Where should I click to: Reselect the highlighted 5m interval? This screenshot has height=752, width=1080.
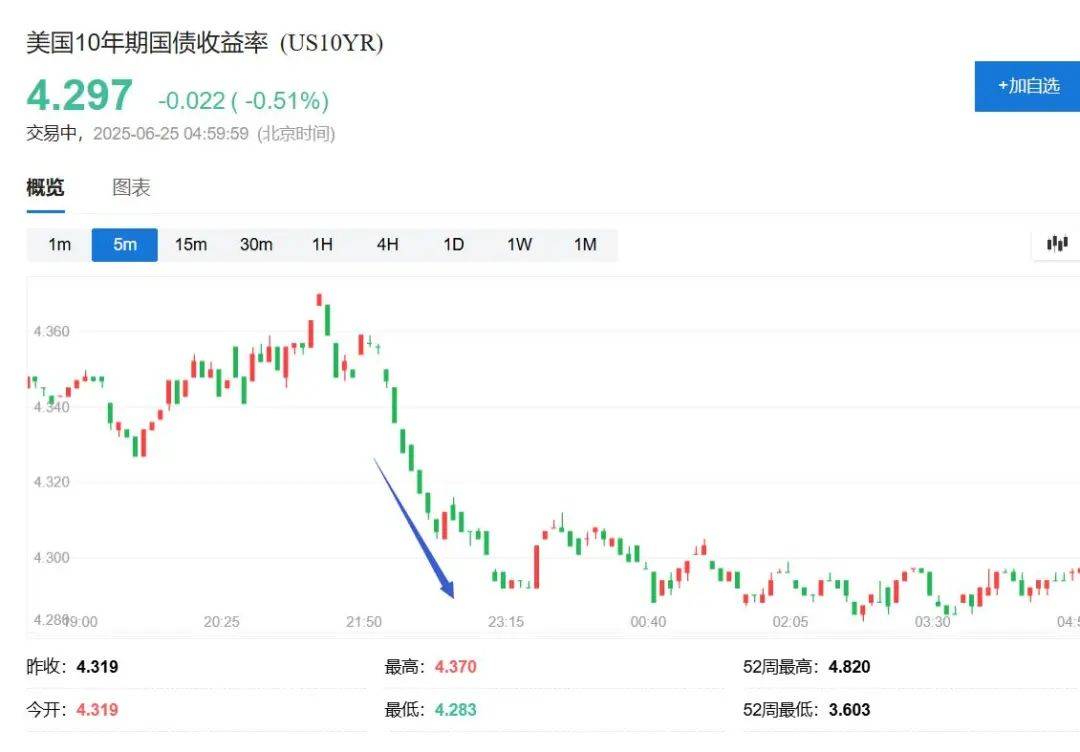coord(124,244)
